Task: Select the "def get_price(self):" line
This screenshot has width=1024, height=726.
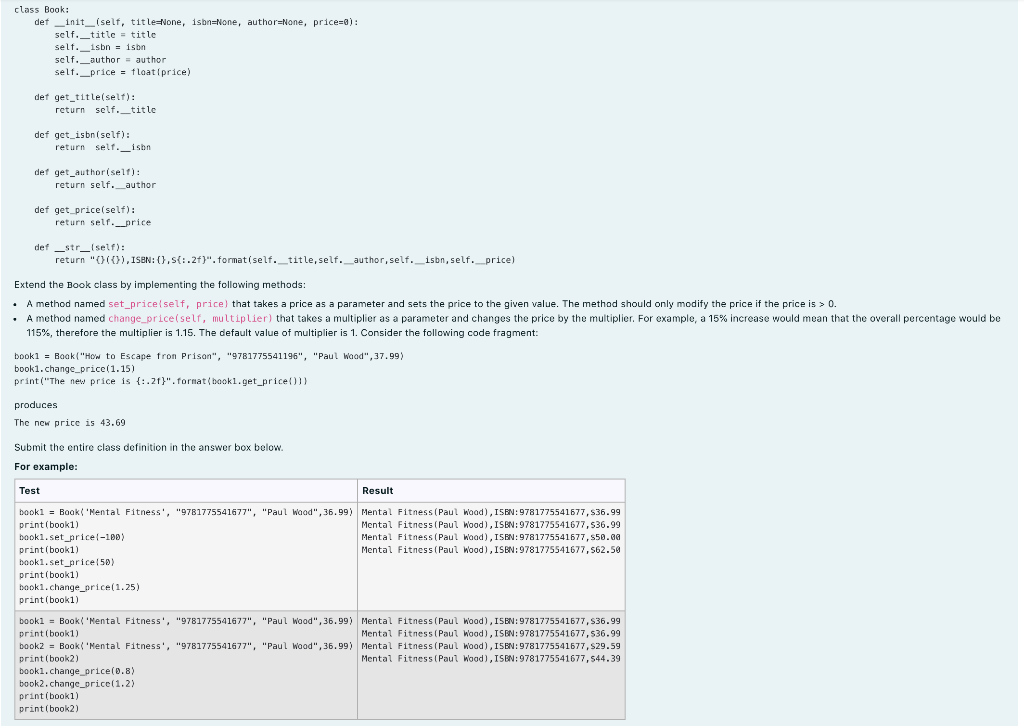Action: (x=85, y=210)
